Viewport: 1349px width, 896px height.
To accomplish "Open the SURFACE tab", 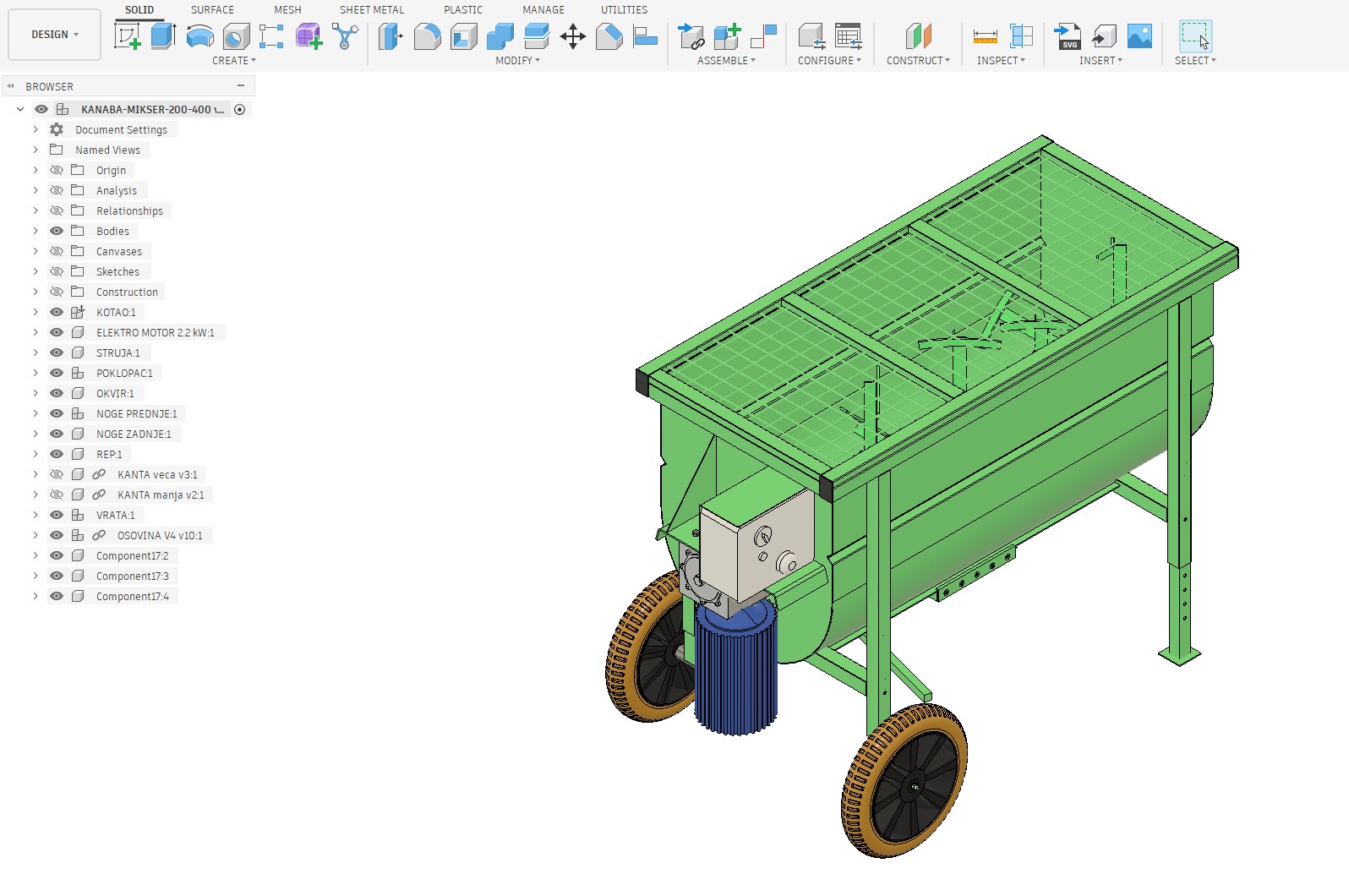I will (212, 10).
